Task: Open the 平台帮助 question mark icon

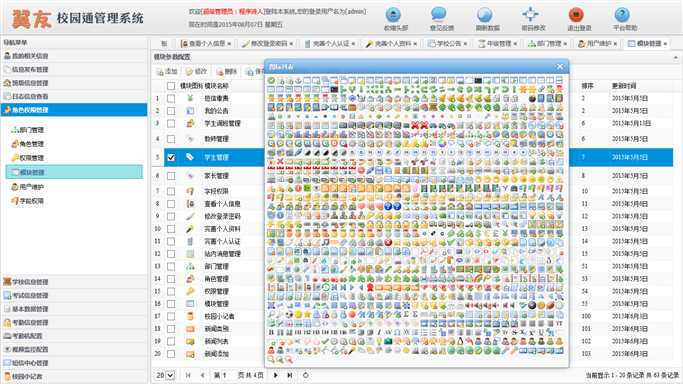Action: pyautogui.click(x=622, y=15)
